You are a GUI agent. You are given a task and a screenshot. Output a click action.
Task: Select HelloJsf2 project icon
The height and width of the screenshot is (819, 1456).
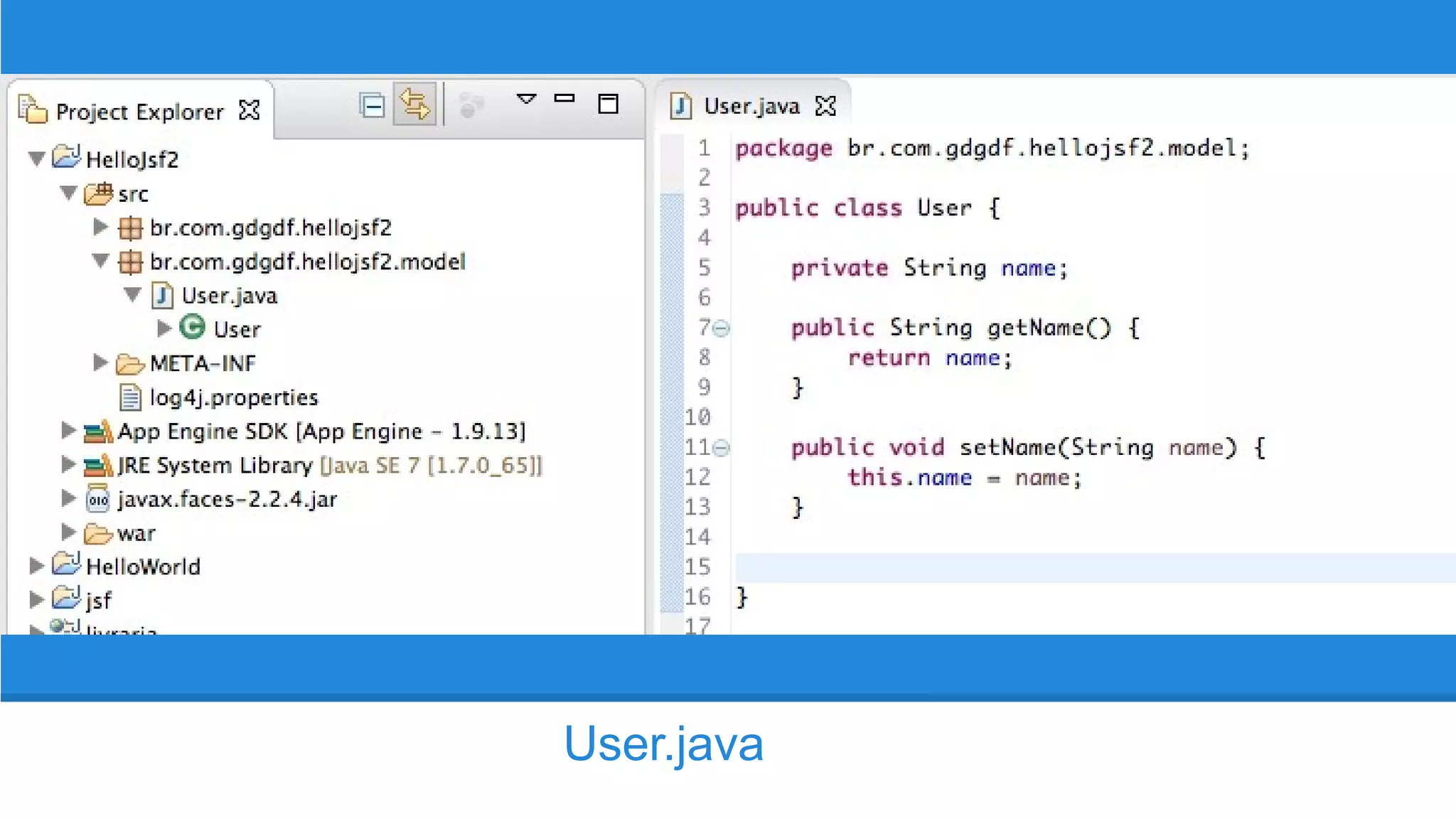pos(66,157)
